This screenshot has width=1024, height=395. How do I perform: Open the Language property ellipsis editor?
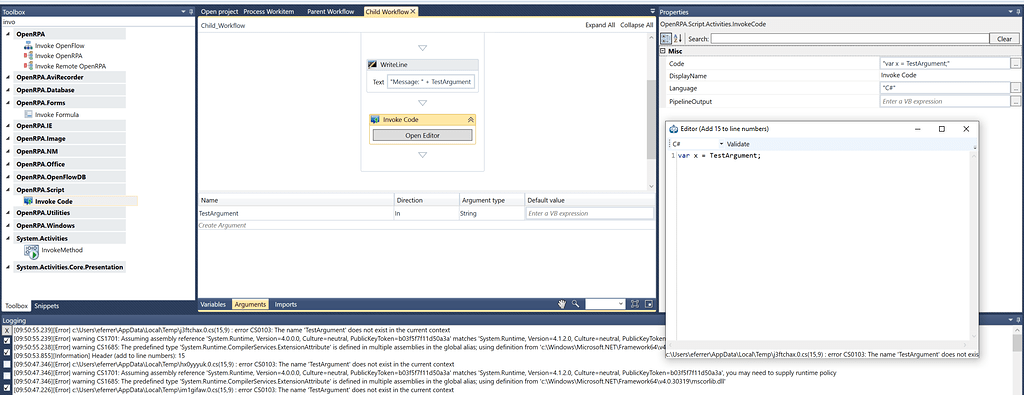(x=1015, y=87)
